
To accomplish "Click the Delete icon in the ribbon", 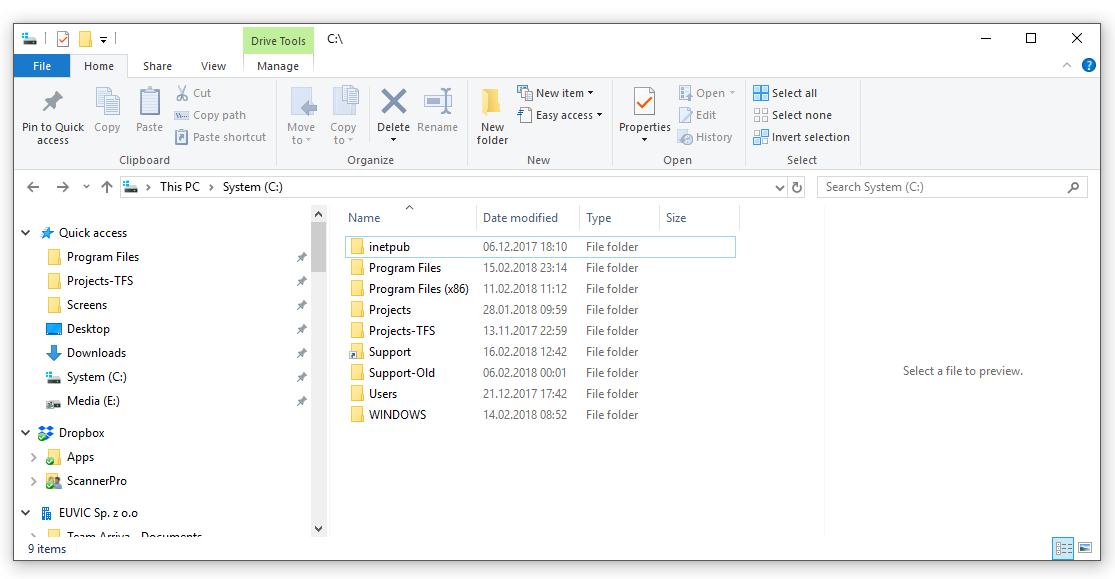I will tap(393, 103).
